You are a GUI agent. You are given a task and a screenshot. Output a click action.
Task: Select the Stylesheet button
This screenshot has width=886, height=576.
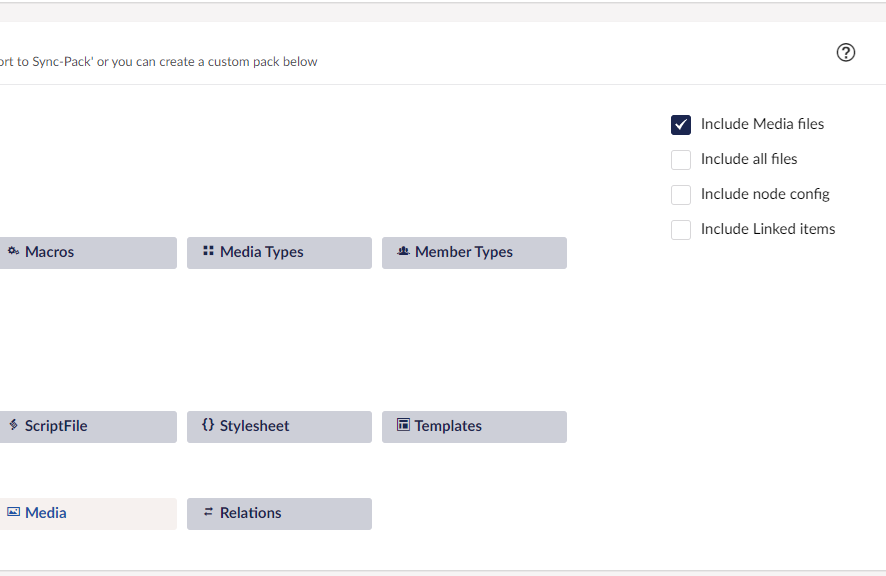tap(279, 427)
